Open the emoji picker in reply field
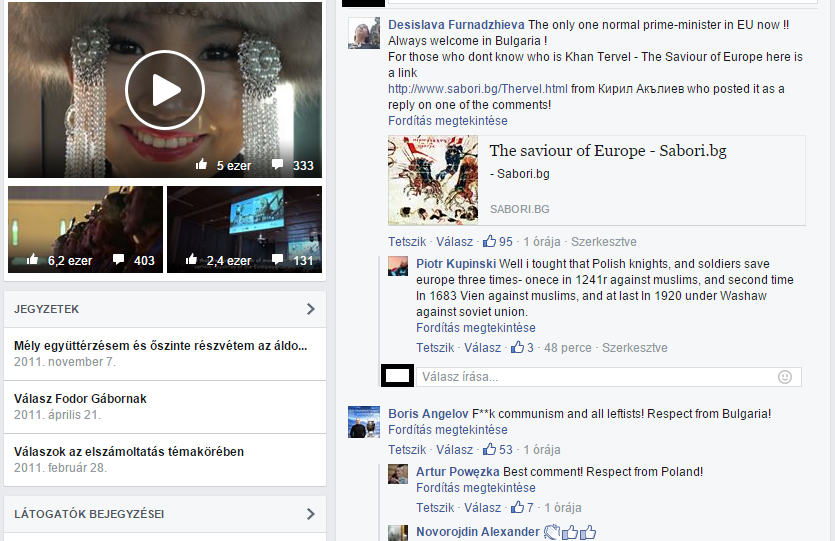The height and width of the screenshot is (541, 835). [x=785, y=377]
